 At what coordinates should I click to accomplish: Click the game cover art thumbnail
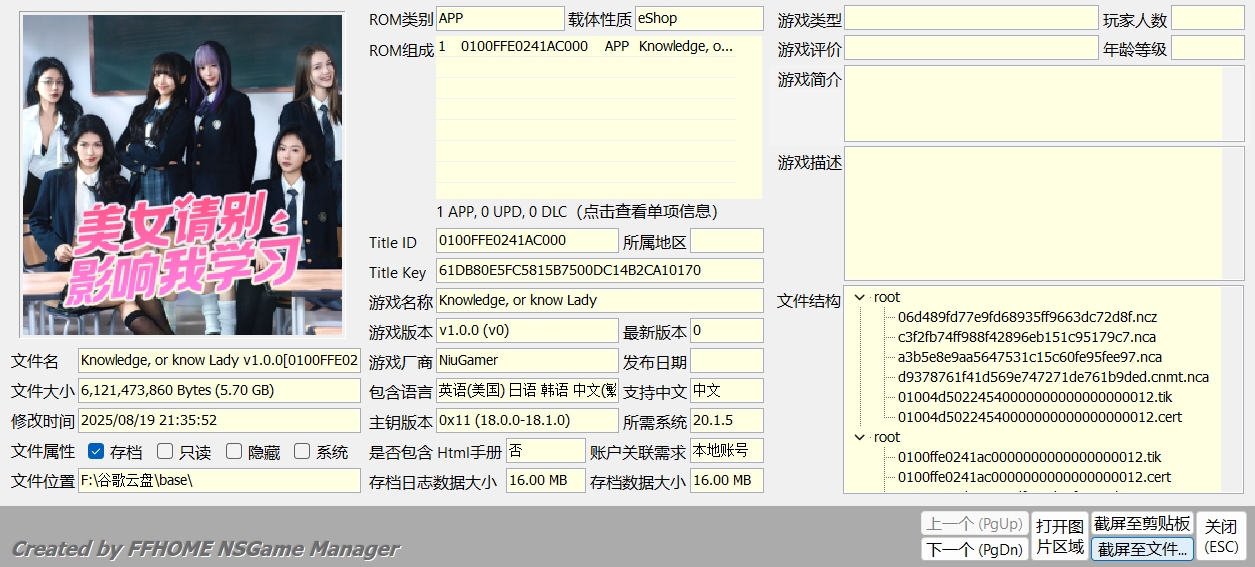(183, 174)
